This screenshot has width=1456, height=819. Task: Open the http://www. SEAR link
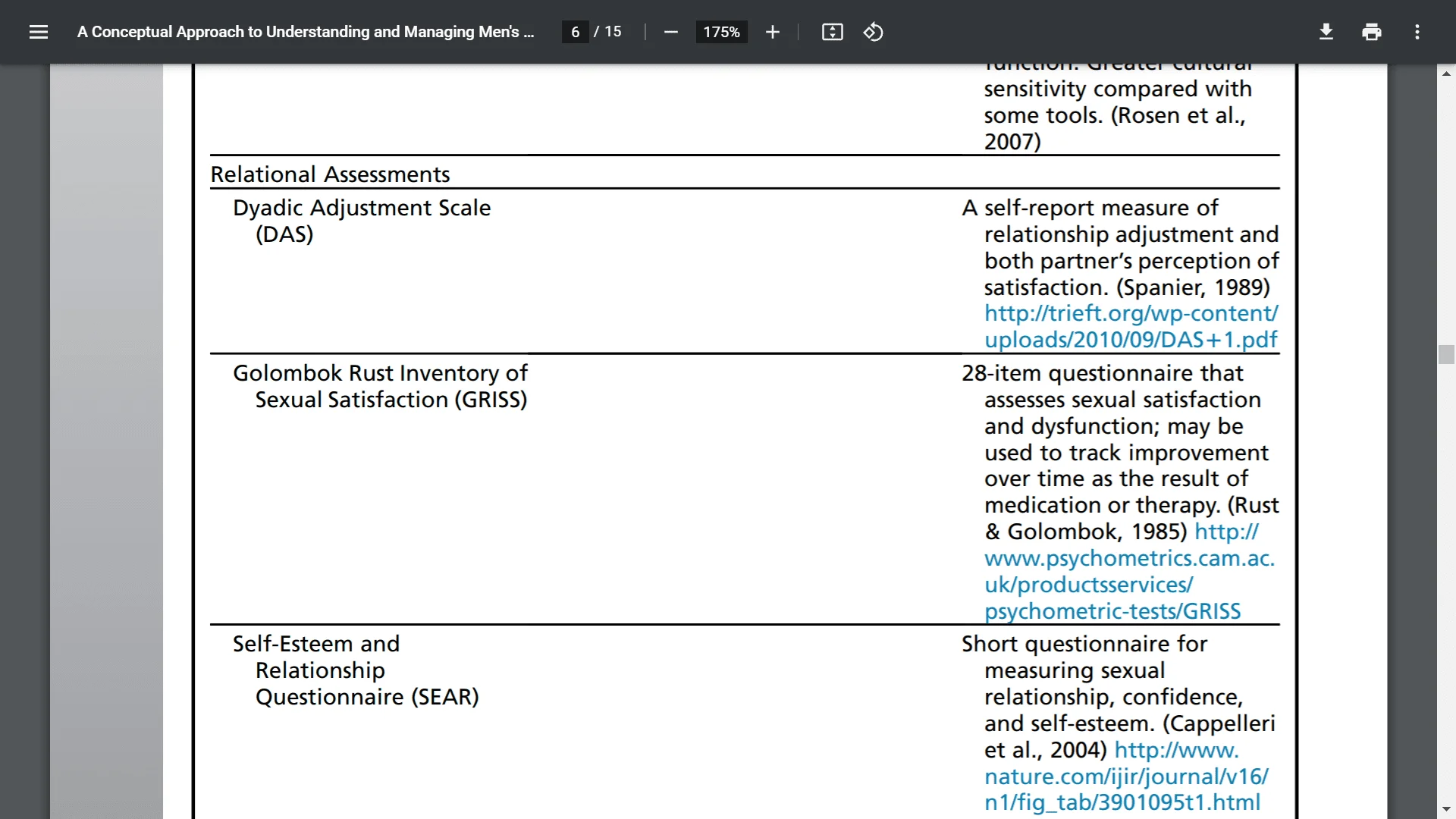(1176, 750)
